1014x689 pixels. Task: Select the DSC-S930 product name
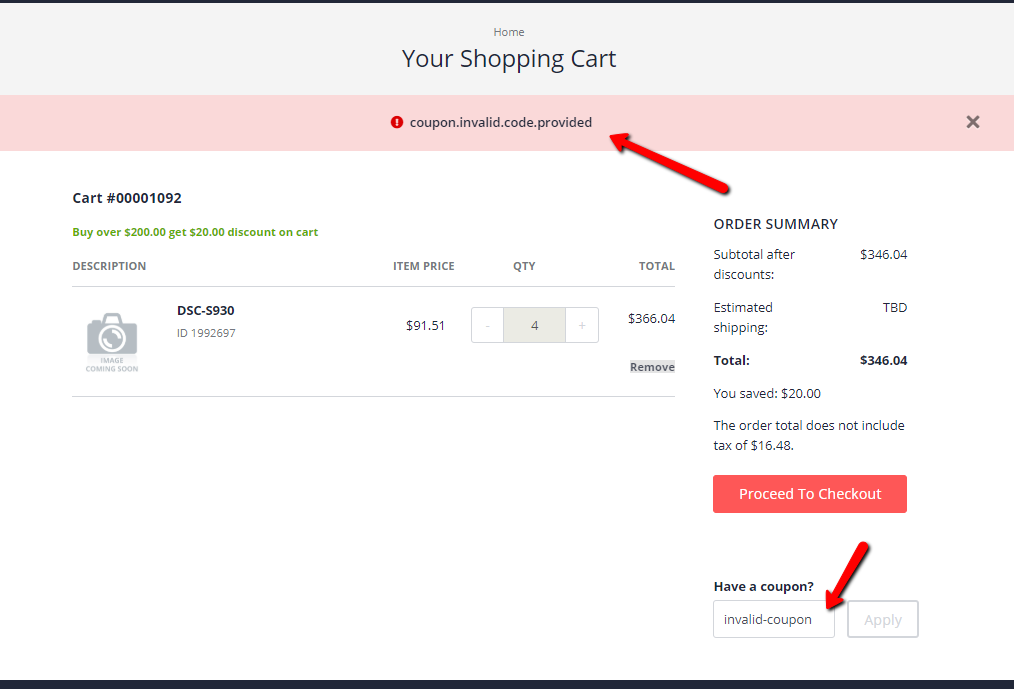click(x=205, y=310)
